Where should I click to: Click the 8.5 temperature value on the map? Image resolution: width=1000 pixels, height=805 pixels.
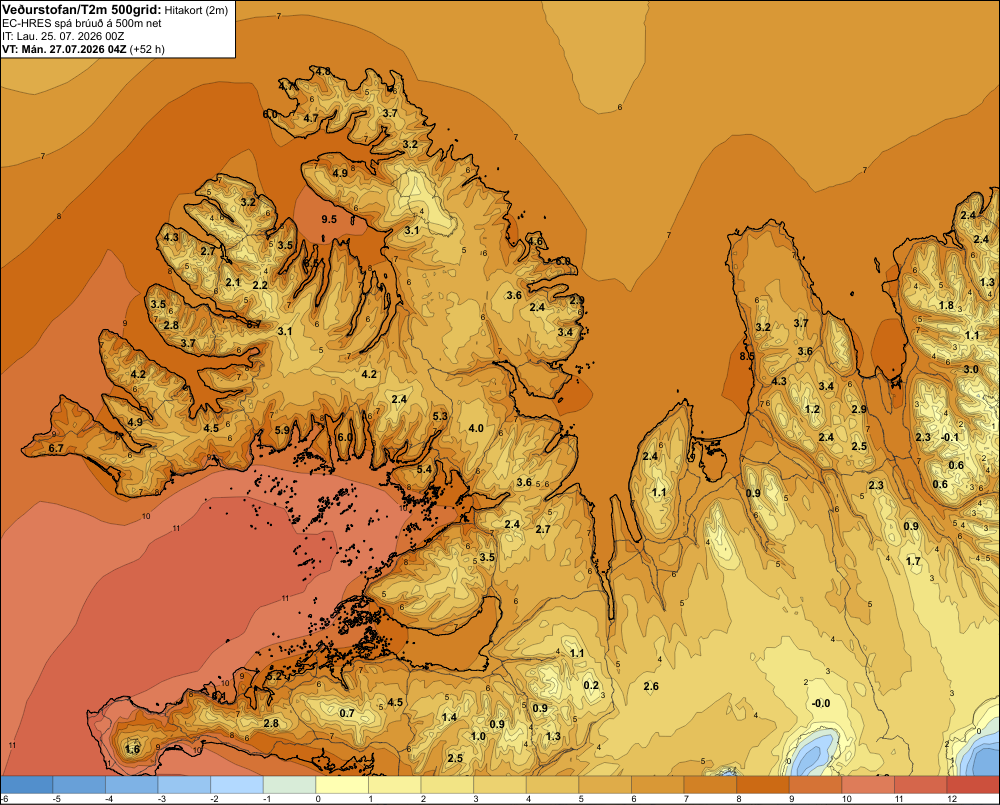747,356
